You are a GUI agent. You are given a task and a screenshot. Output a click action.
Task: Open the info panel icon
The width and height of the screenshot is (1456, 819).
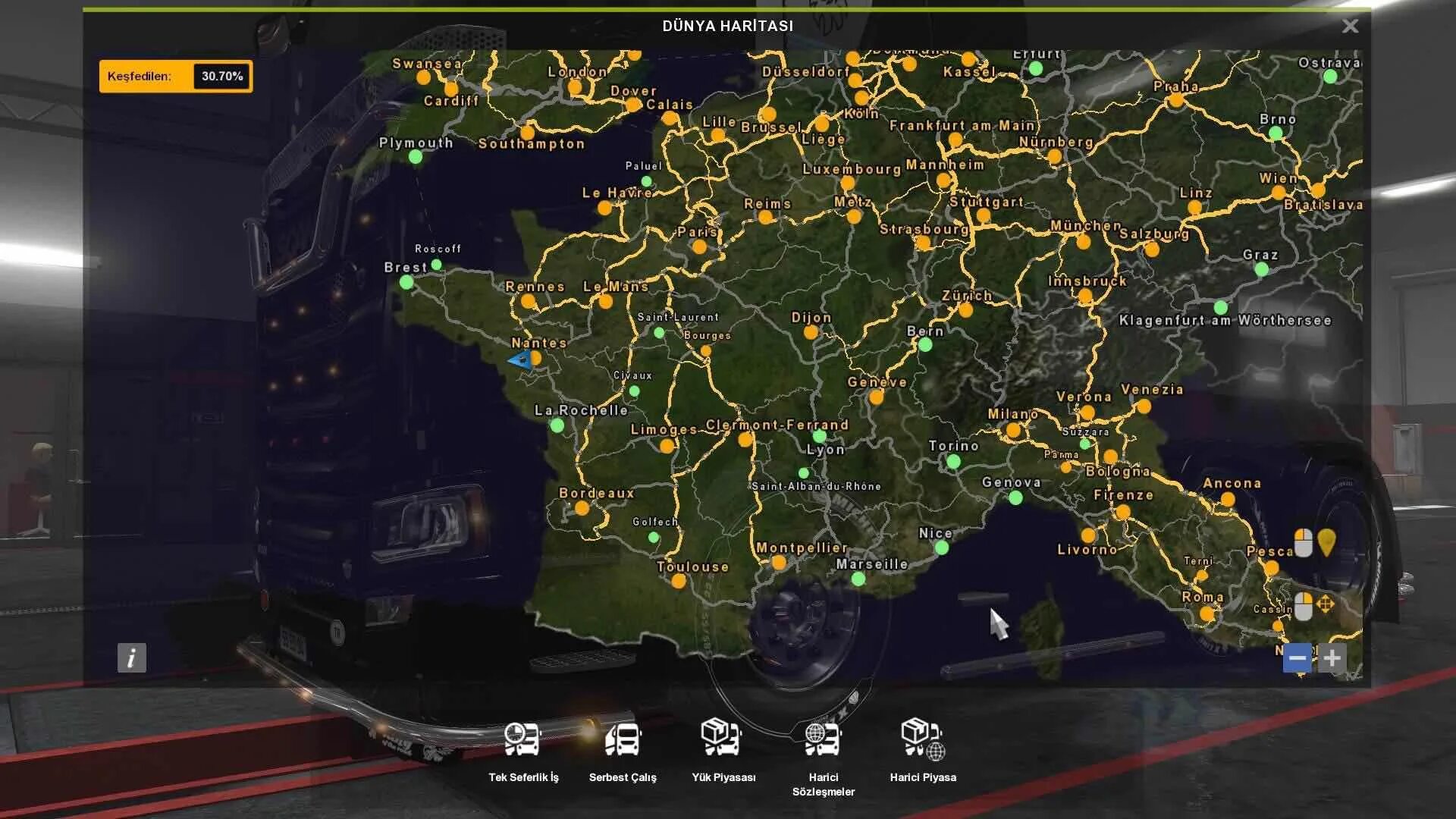point(131,657)
